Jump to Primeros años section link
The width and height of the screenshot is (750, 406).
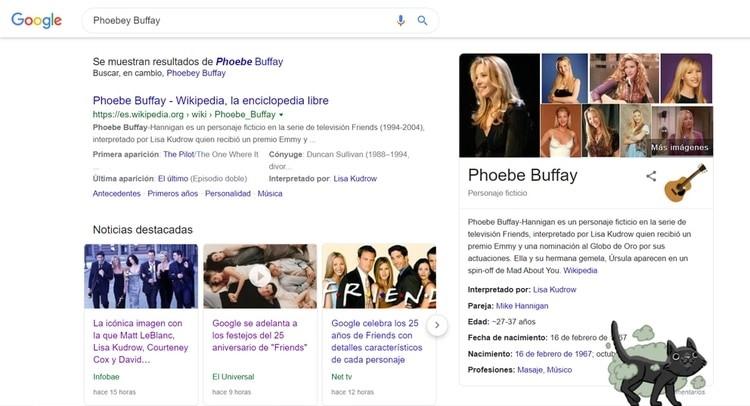click(x=173, y=194)
